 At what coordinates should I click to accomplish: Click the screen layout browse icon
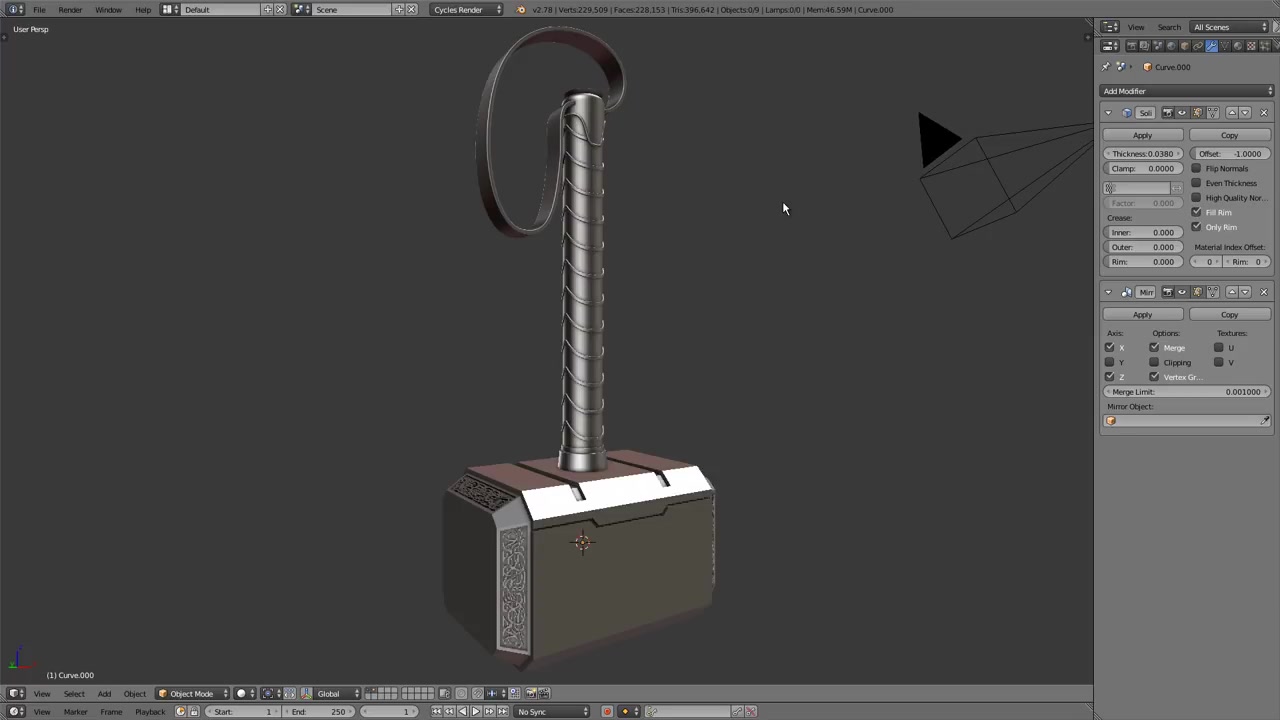click(170, 10)
